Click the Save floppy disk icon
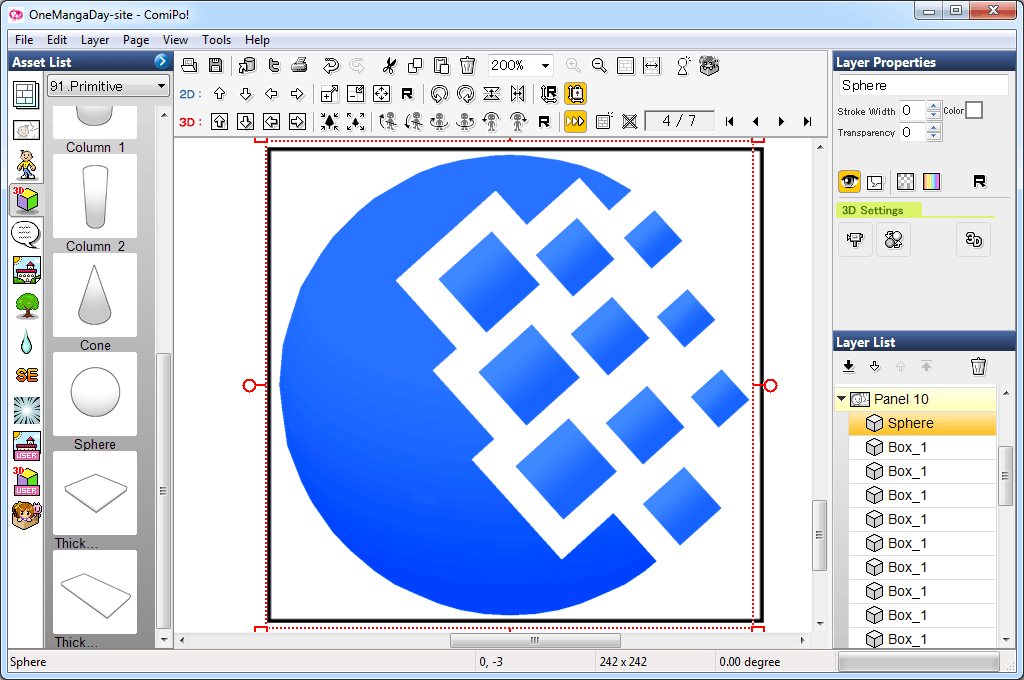This screenshot has height=680, width=1024. (216, 65)
